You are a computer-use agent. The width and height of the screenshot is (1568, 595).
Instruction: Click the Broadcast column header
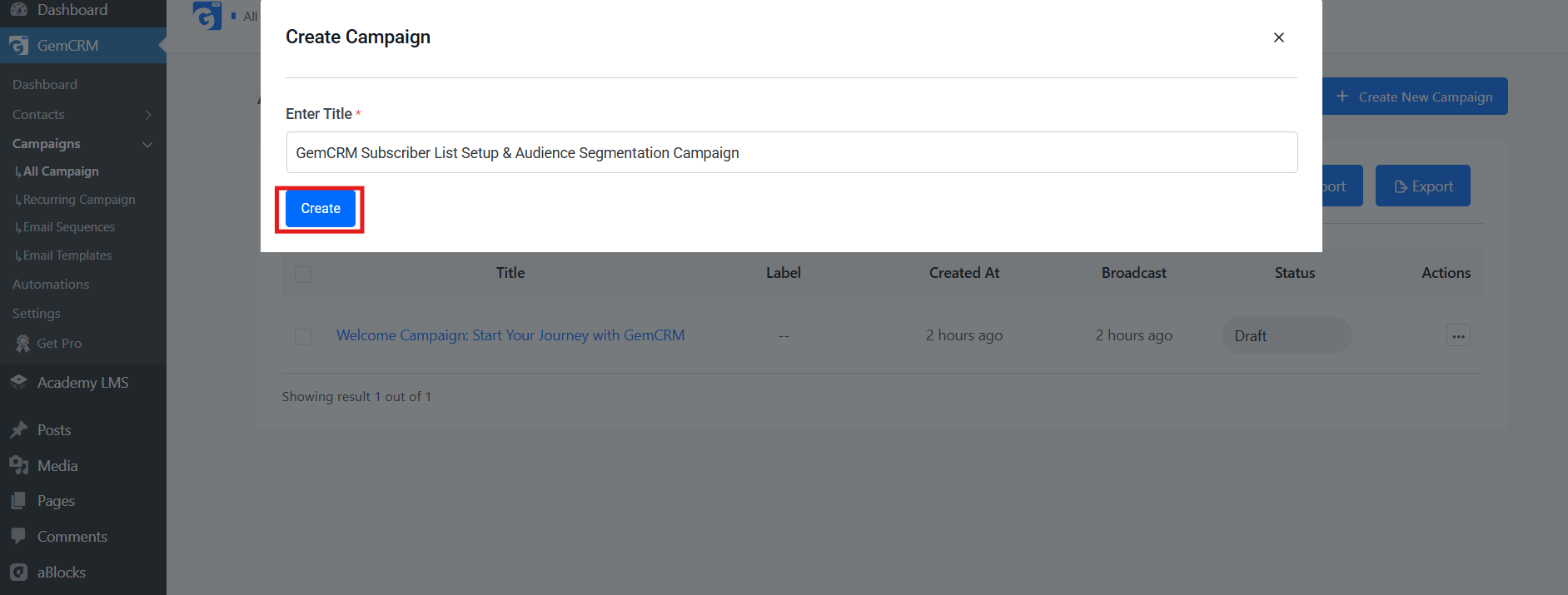point(1134,273)
